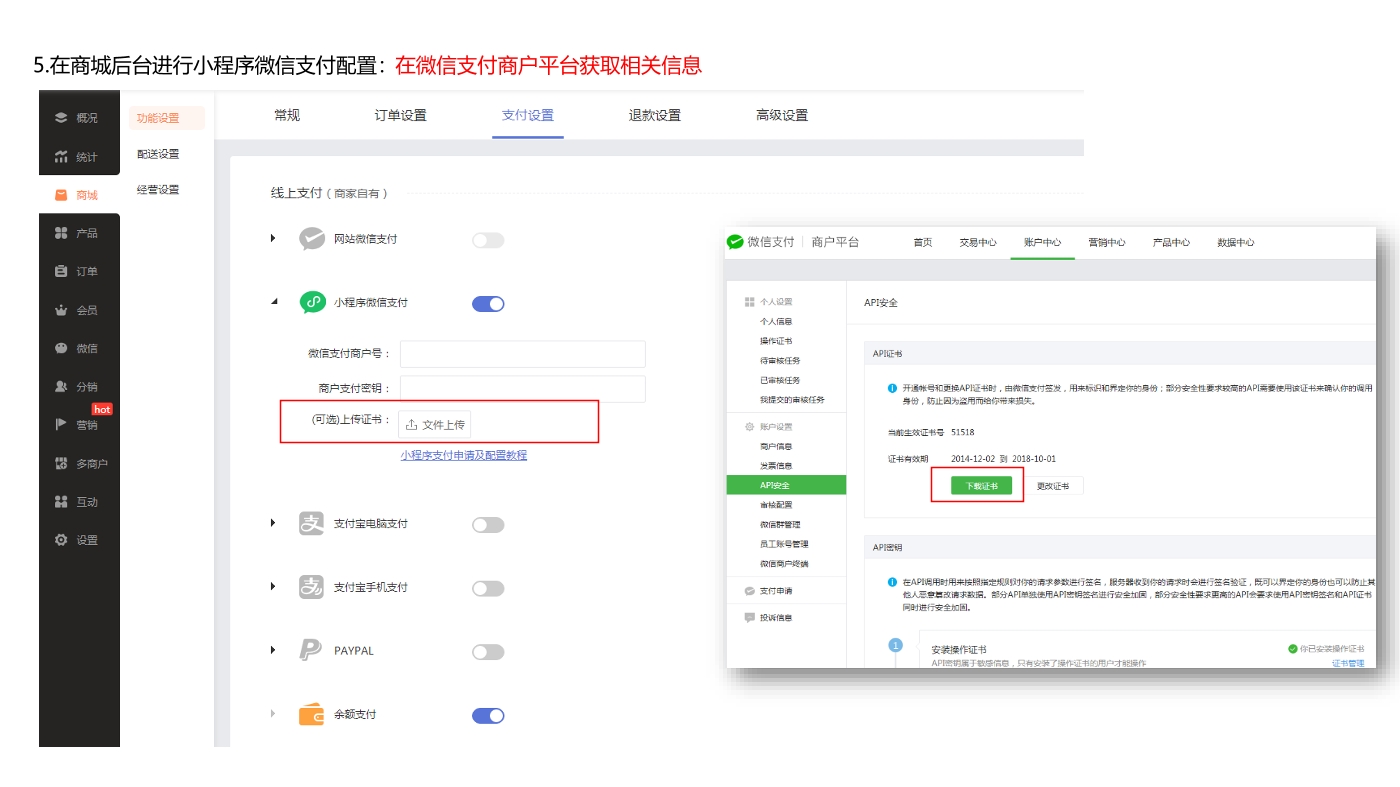Select API安全 in merchant platform sidebar
This screenshot has width=1400, height=787.
coord(786,485)
